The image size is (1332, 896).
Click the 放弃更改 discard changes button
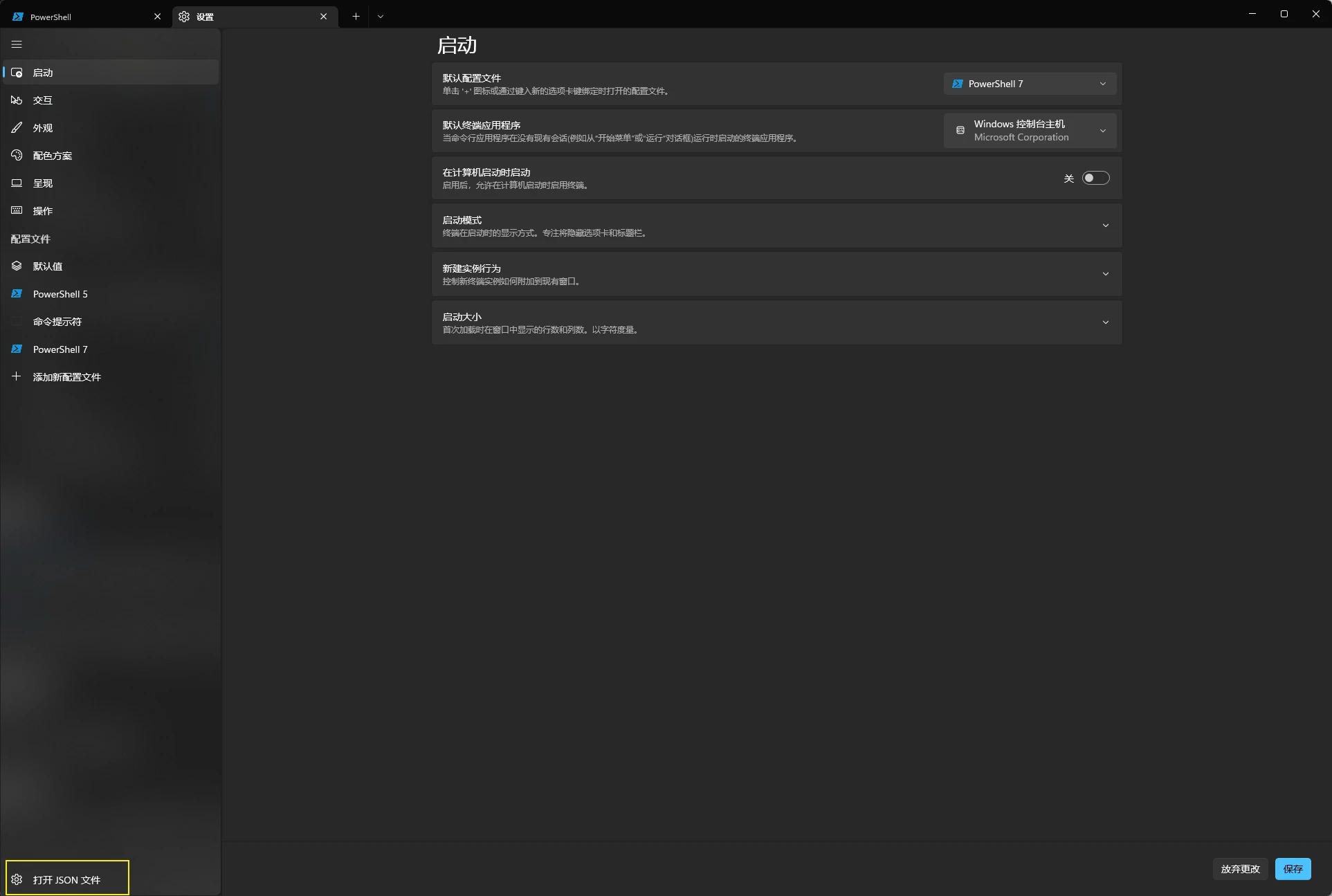[1239, 869]
